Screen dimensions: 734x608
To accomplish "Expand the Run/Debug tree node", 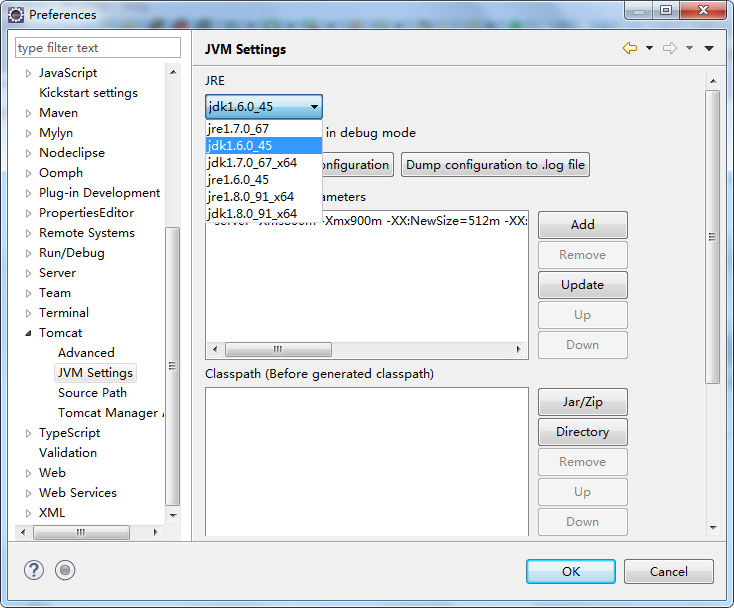I will [29, 253].
